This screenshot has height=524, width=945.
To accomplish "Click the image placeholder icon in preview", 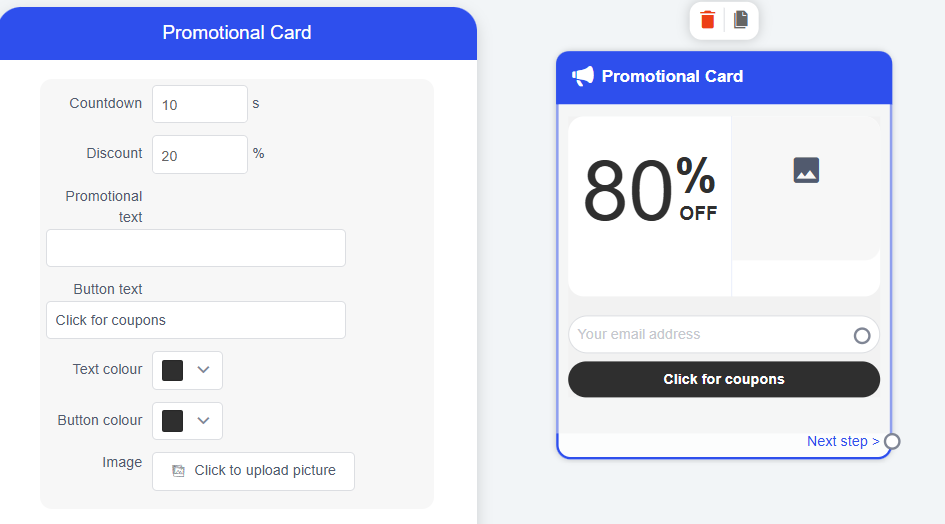I will coord(806,170).
